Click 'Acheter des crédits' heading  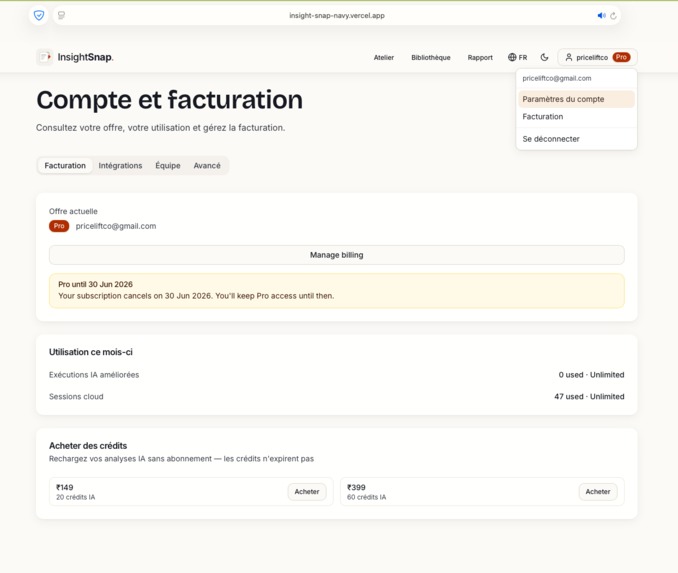pos(88,446)
